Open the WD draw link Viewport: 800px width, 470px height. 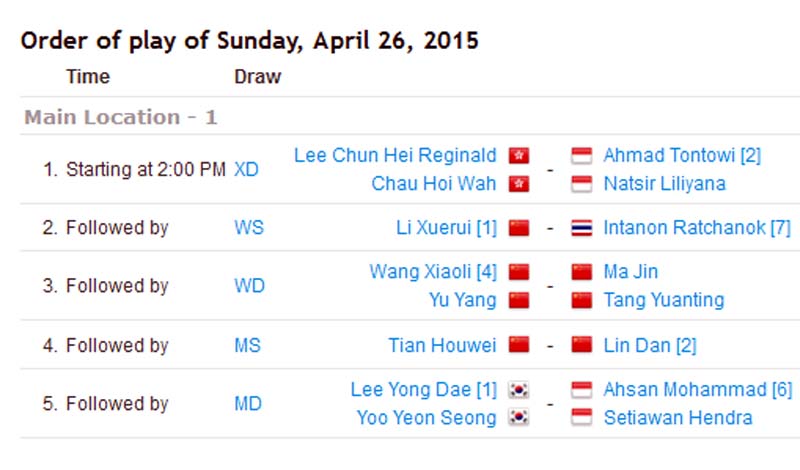[x=249, y=286]
